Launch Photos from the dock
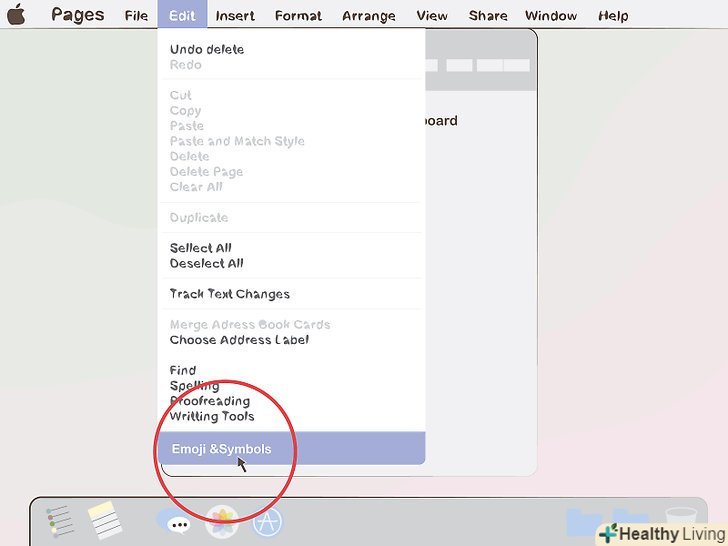 point(222,522)
